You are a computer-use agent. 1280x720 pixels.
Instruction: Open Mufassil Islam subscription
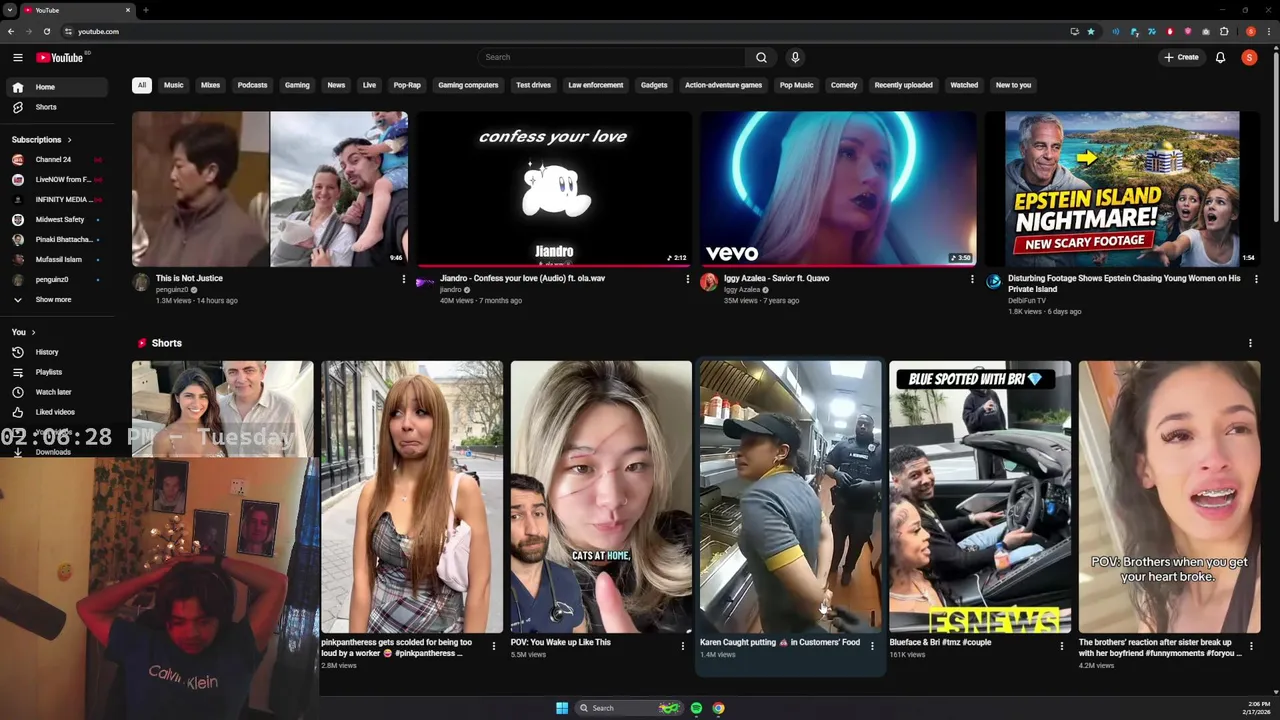pyautogui.click(x=56, y=259)
